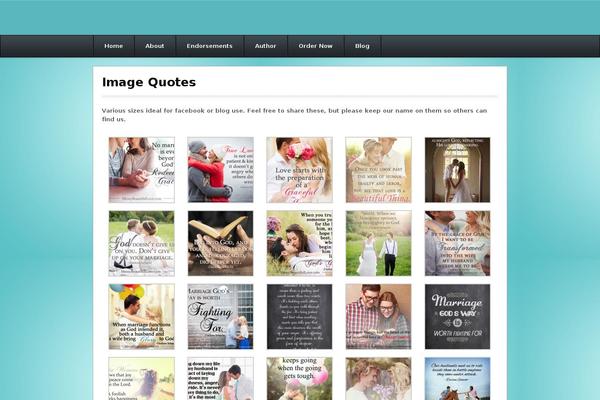The image size is (600, 400).
Task: Open the couple with glasses reading thumbnail
Action: coord(378,317)
